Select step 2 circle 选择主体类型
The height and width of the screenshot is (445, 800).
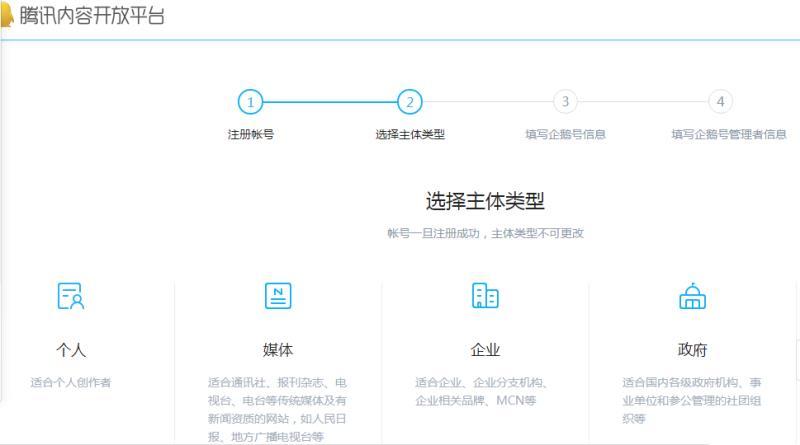click(x=410, y=102)
